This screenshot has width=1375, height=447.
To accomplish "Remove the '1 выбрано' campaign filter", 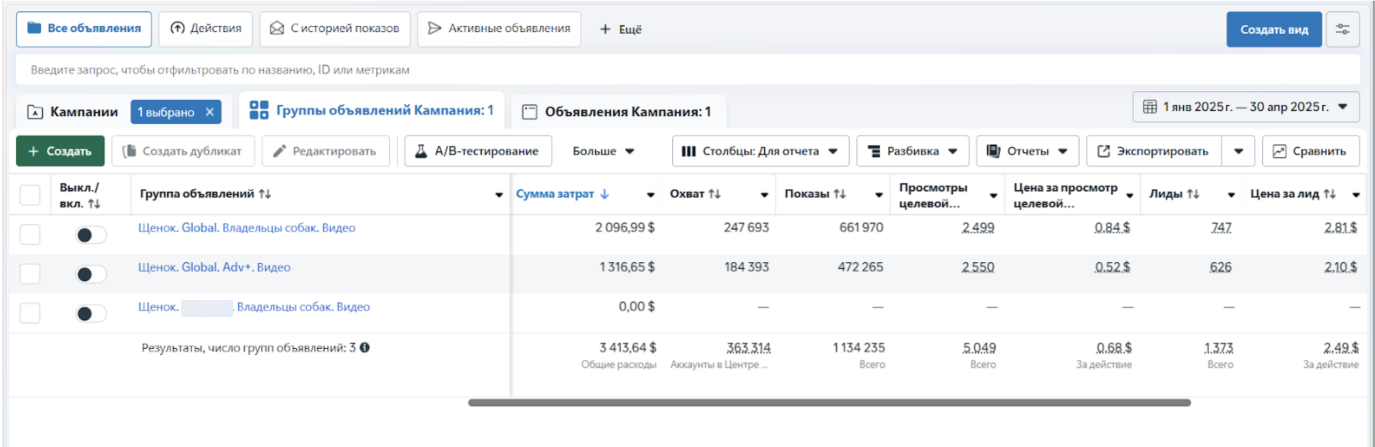I will click(210, 112).
